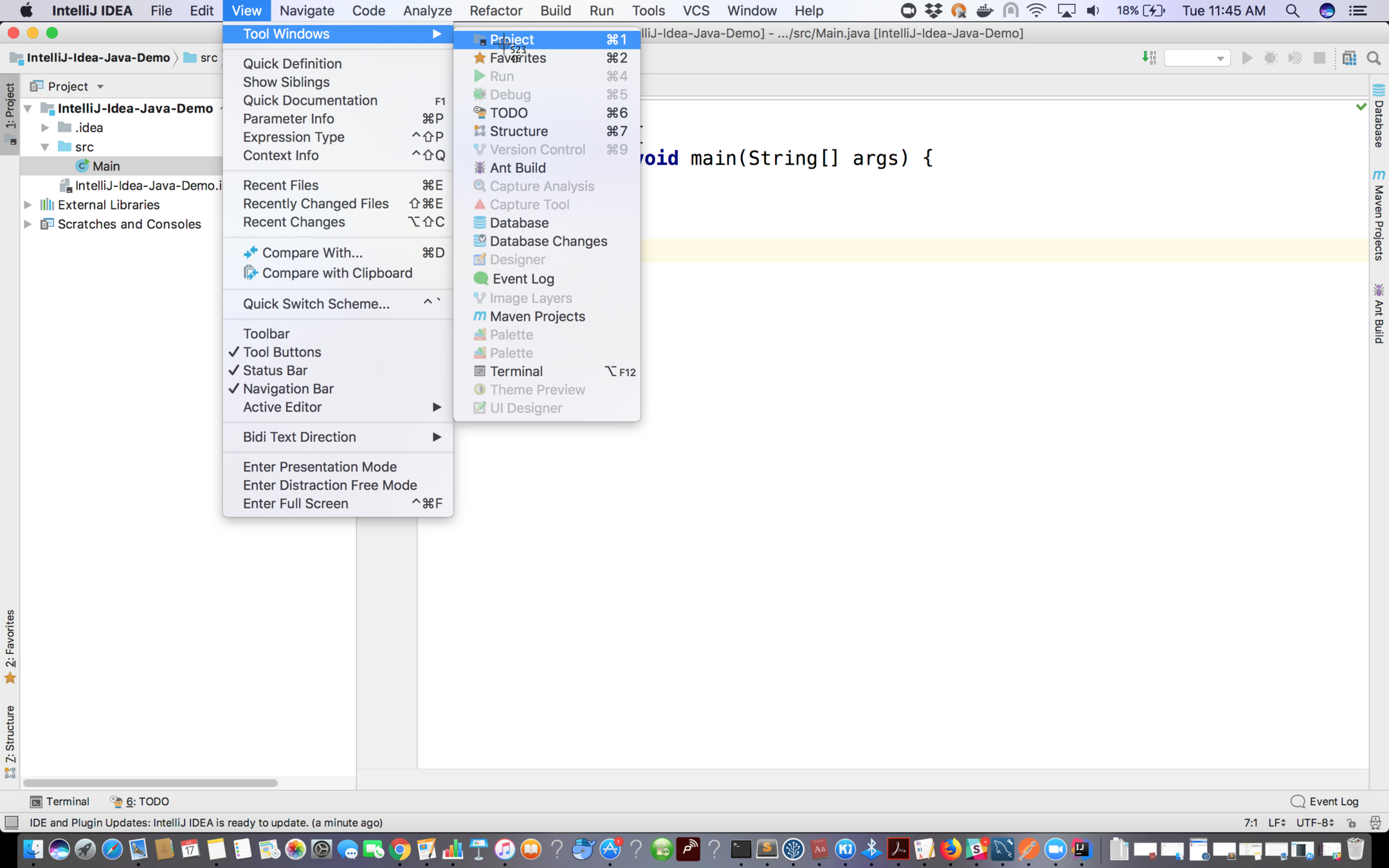This screenshot has height=868, width=1389.
Task: Open the Database side panel on right edge
Action: [1379, 116]
